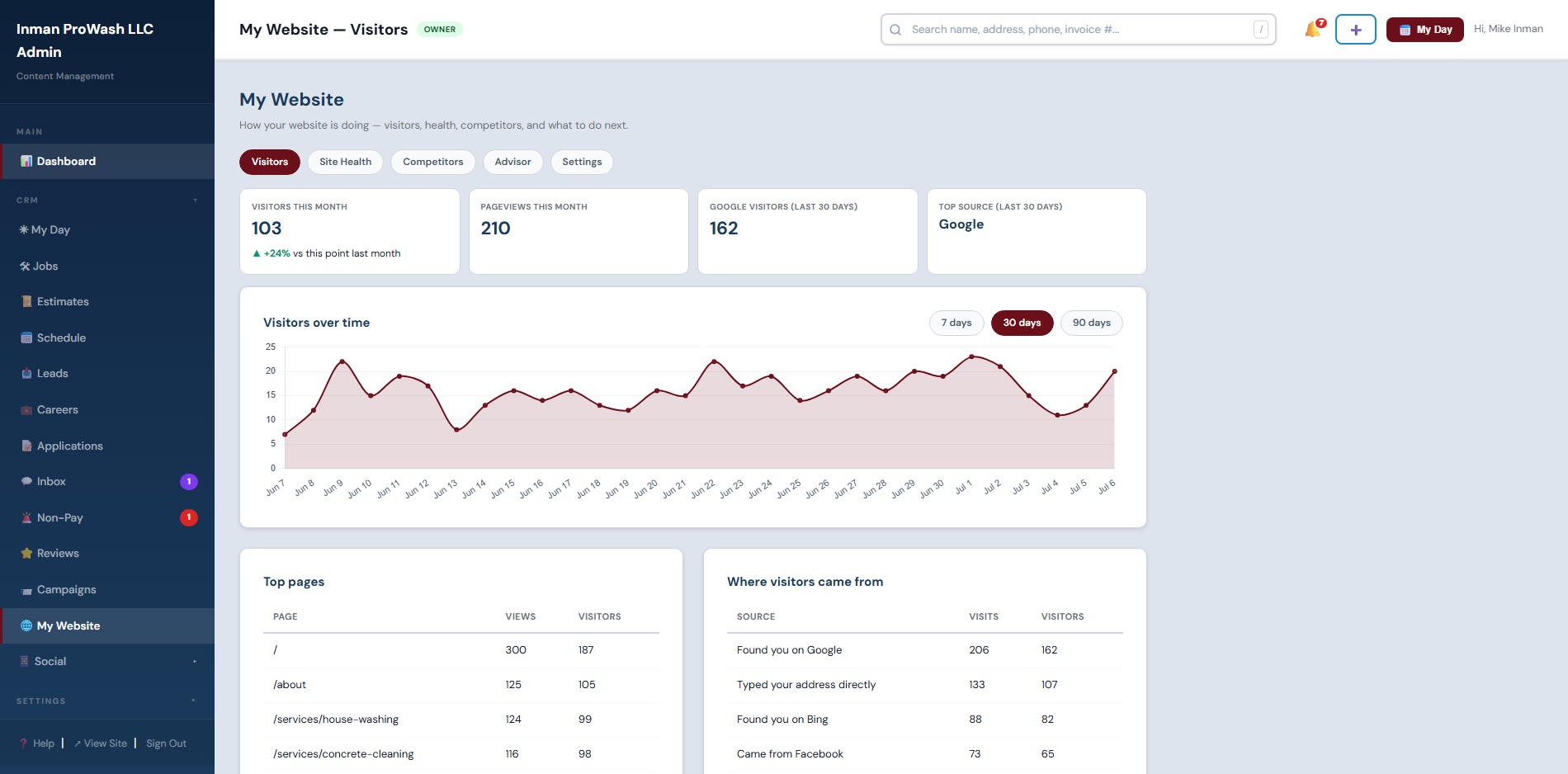Open the Schedule section
This screenshot has width=1568, height=774.
click(107, 338)
